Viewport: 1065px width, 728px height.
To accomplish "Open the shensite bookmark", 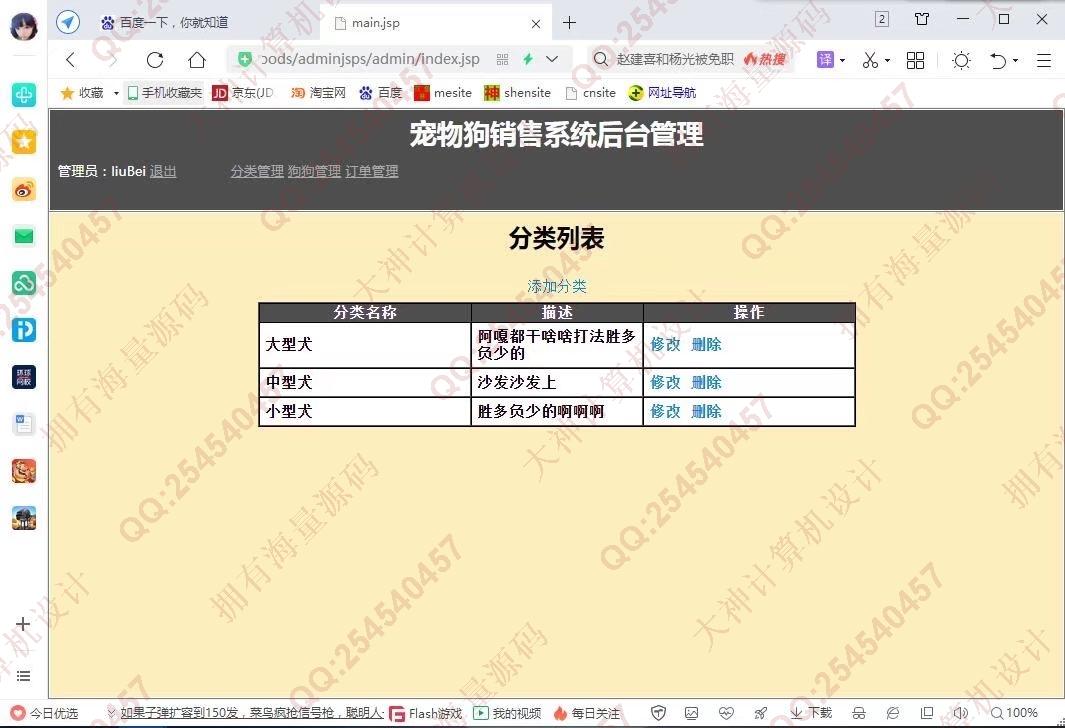I will click(518, 92).
